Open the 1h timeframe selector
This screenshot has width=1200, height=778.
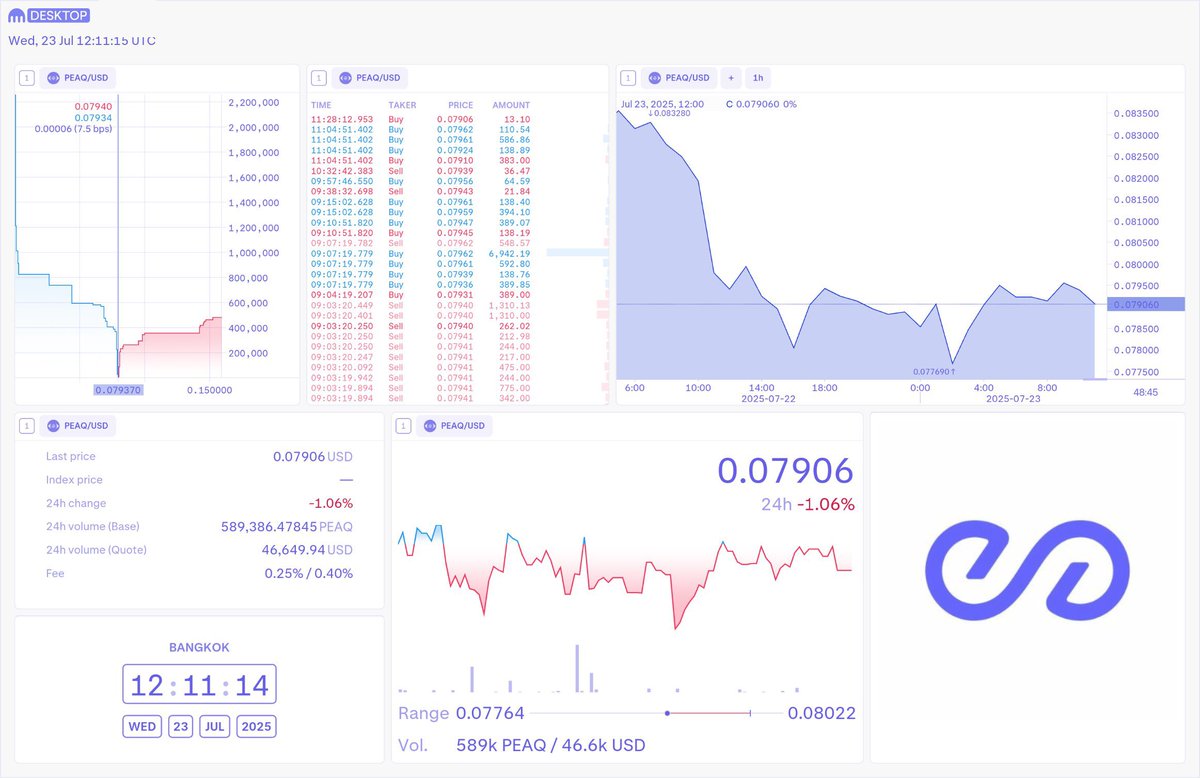(758, 78)
